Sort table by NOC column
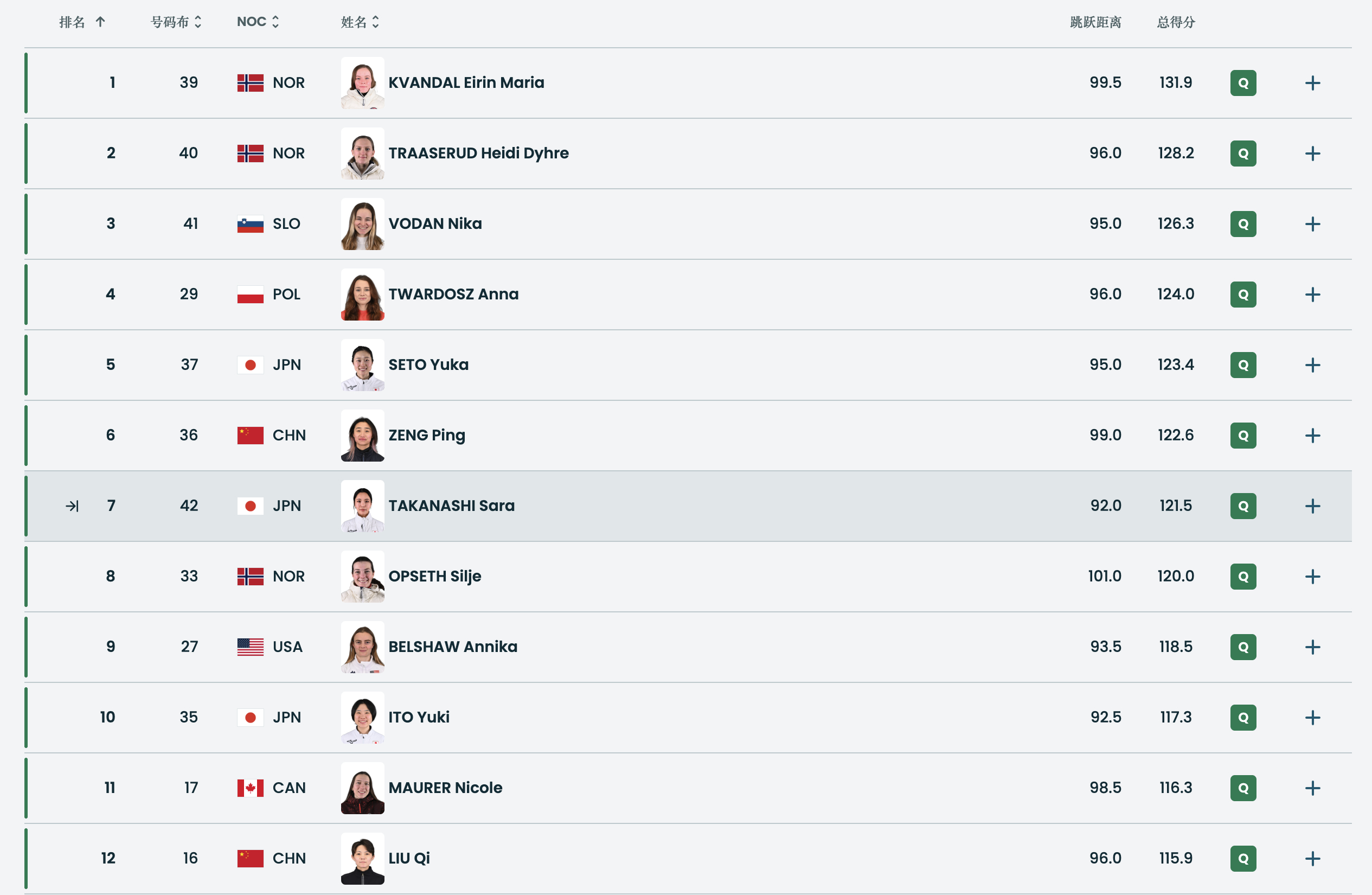 tap(258, 22)
